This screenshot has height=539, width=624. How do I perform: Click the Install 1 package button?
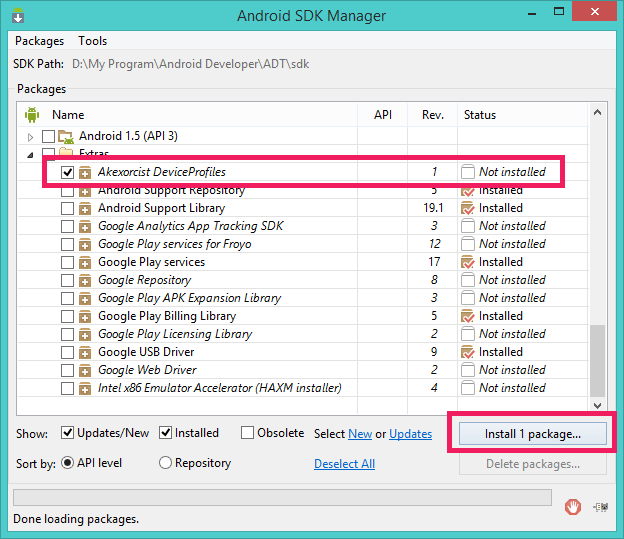(532, 434)
